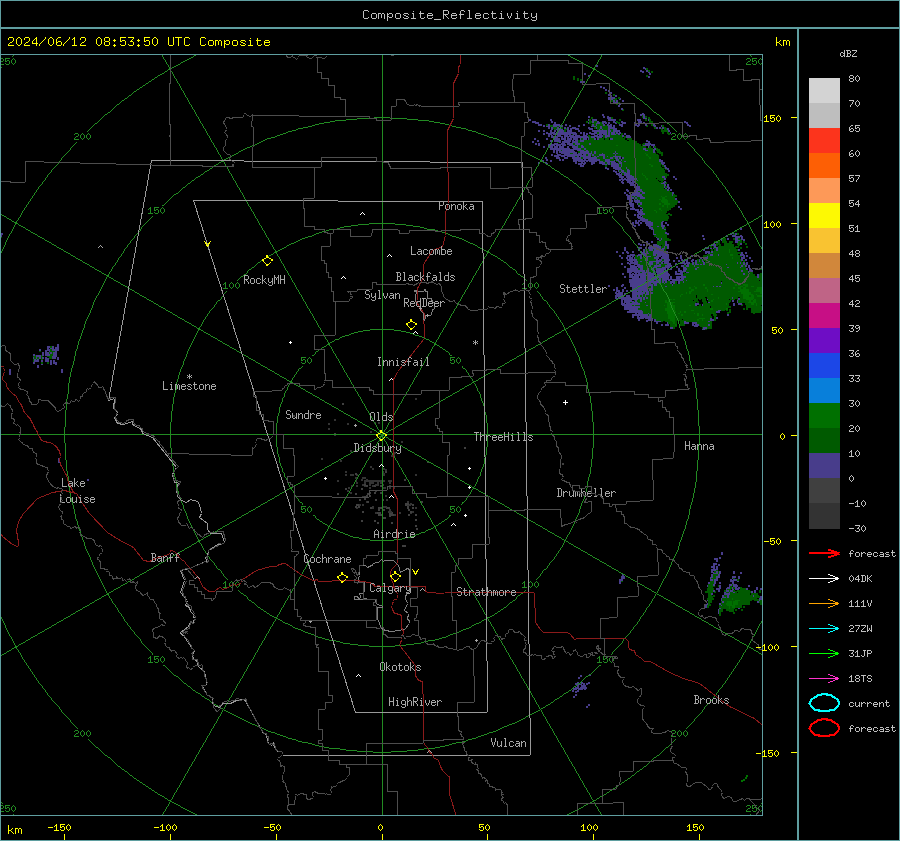Click the small echo patch north of Lake Louise
Image resolution: width=900 pixels, height=841 pixels.
(47, 356)
